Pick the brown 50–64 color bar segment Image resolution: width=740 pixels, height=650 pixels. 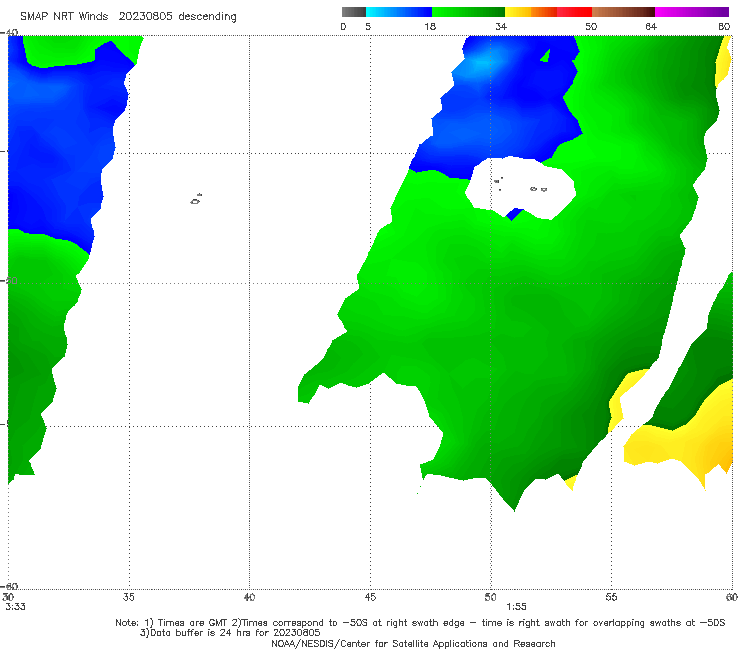623,12
